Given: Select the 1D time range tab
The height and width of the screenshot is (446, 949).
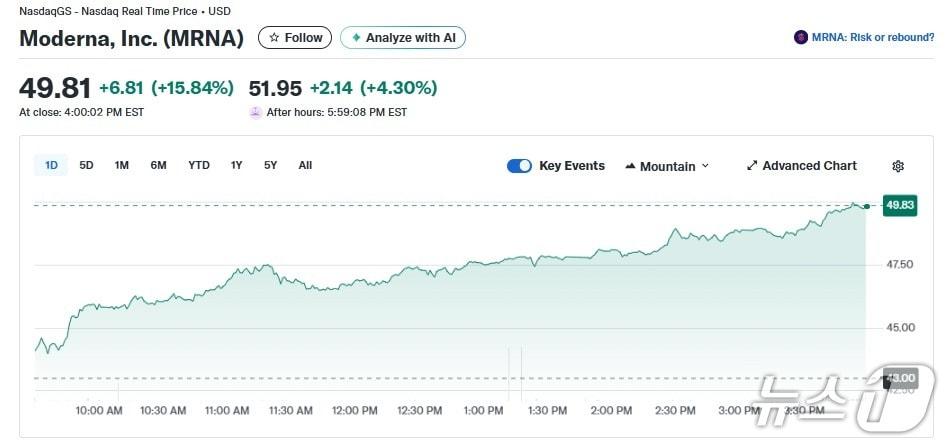Looking at the screenshot, I should coord(51,165).
